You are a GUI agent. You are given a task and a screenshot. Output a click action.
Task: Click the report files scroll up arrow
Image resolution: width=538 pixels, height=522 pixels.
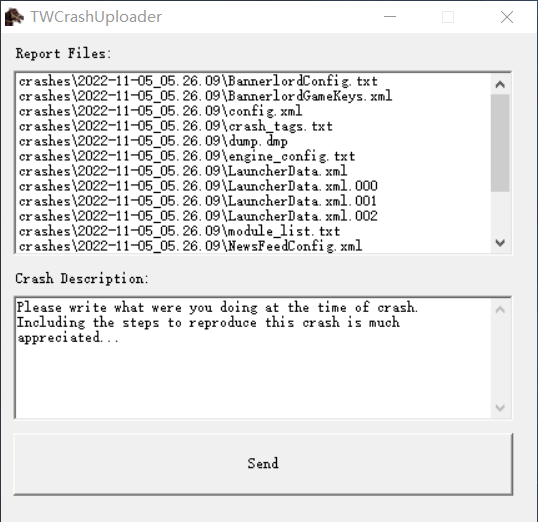coord(500,84)
